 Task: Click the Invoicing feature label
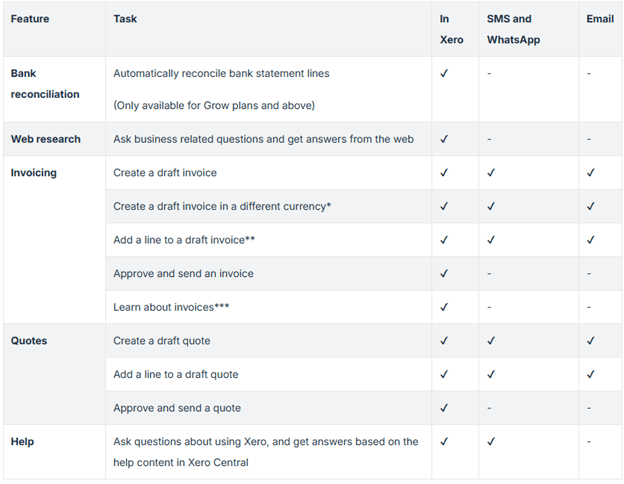34,173
